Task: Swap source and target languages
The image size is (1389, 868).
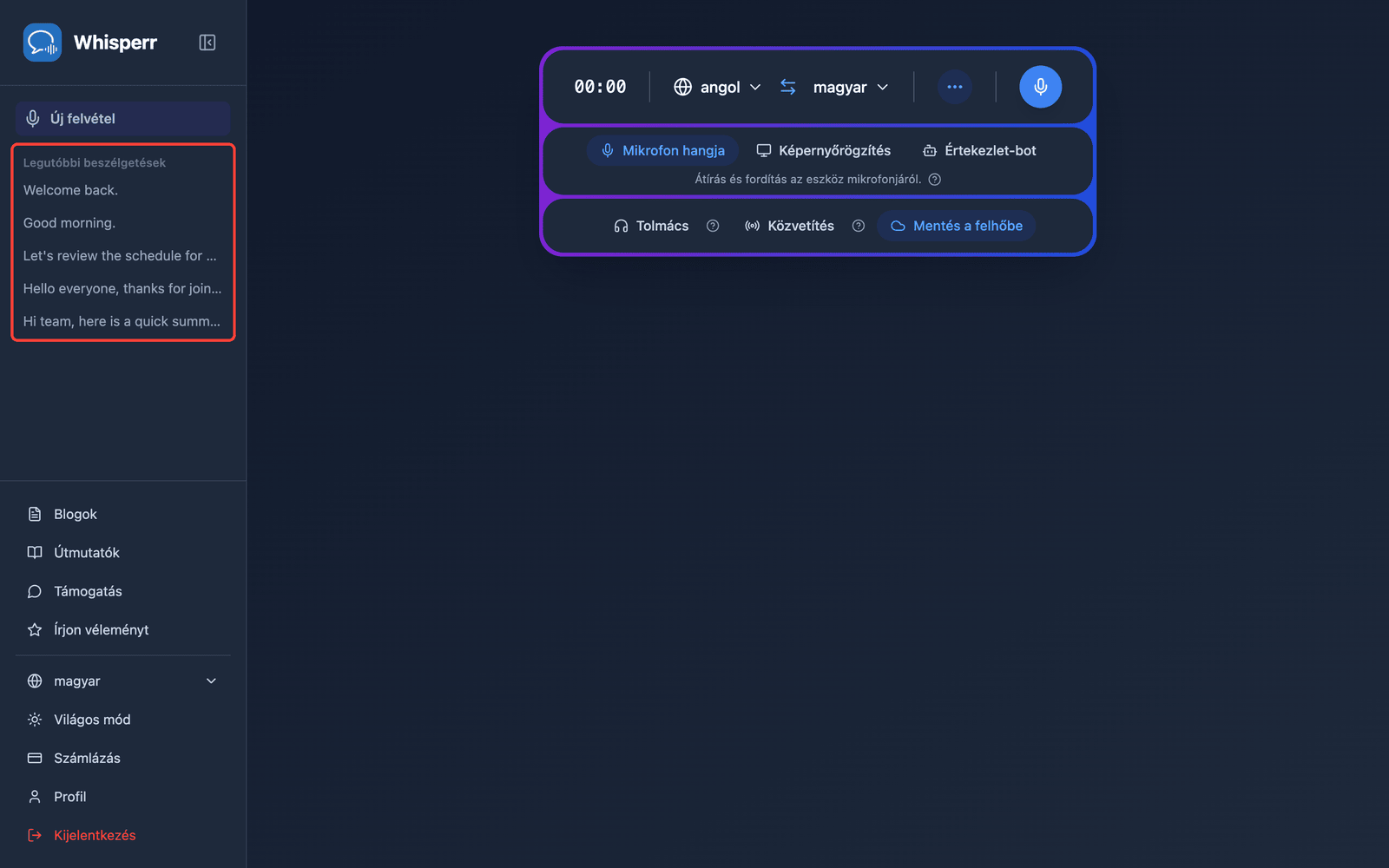Action: [x=788, y=87]
